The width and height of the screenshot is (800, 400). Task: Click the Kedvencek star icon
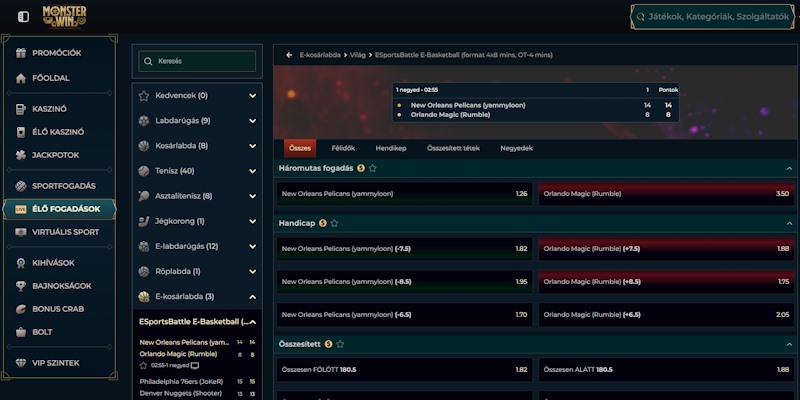(x=144, y=95)
